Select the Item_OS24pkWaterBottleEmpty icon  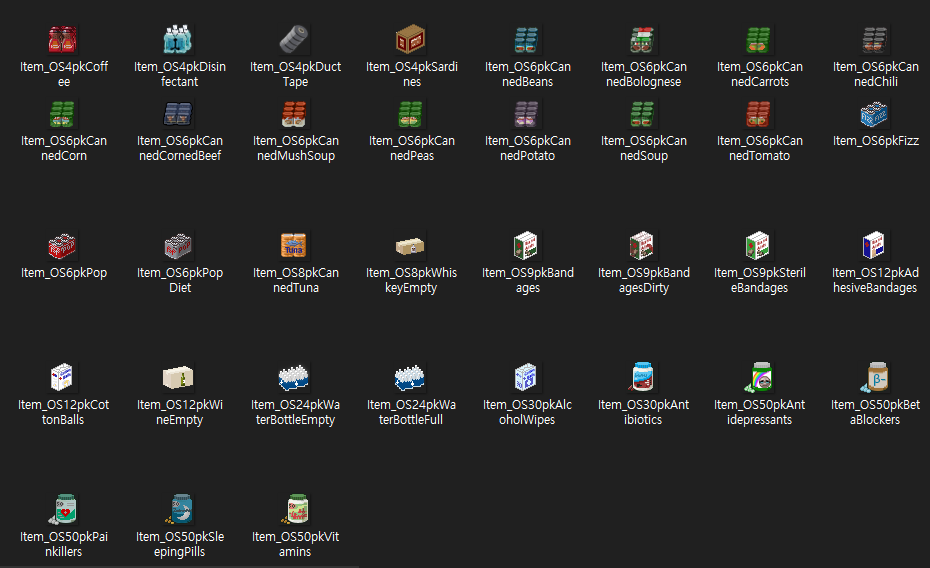[294, 378]
